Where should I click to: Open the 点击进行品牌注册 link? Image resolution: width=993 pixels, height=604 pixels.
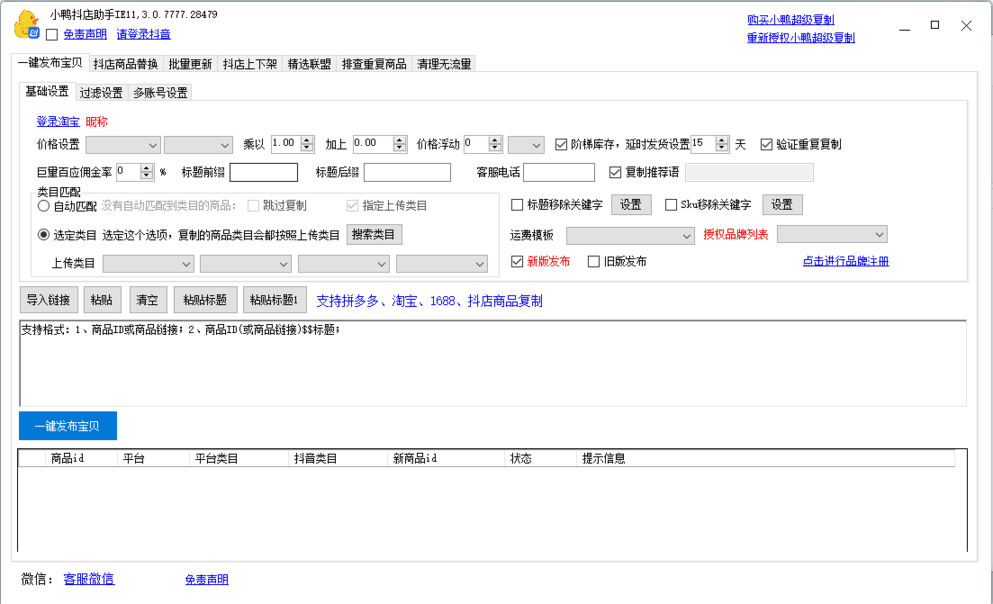845,262
